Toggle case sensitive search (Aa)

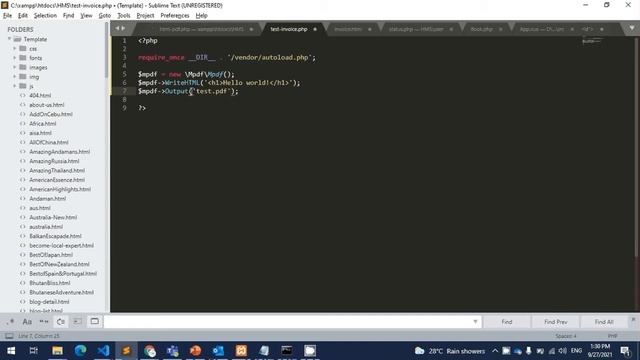coord(27,322)
